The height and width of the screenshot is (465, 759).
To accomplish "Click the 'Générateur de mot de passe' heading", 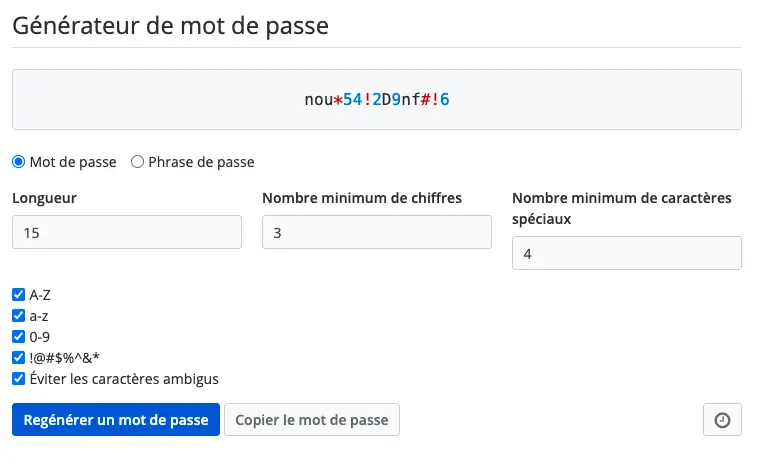I will 170,26.
